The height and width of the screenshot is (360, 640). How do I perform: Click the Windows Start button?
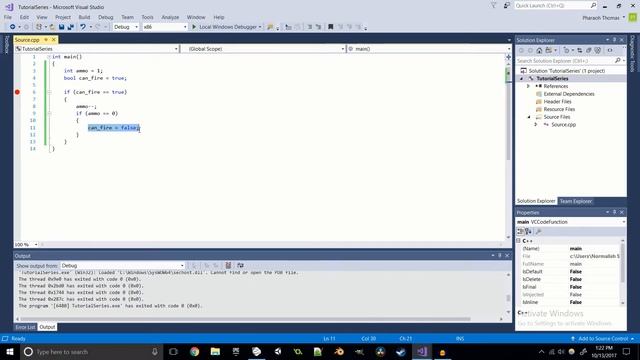pyautogui.click(x=10, y=351)
